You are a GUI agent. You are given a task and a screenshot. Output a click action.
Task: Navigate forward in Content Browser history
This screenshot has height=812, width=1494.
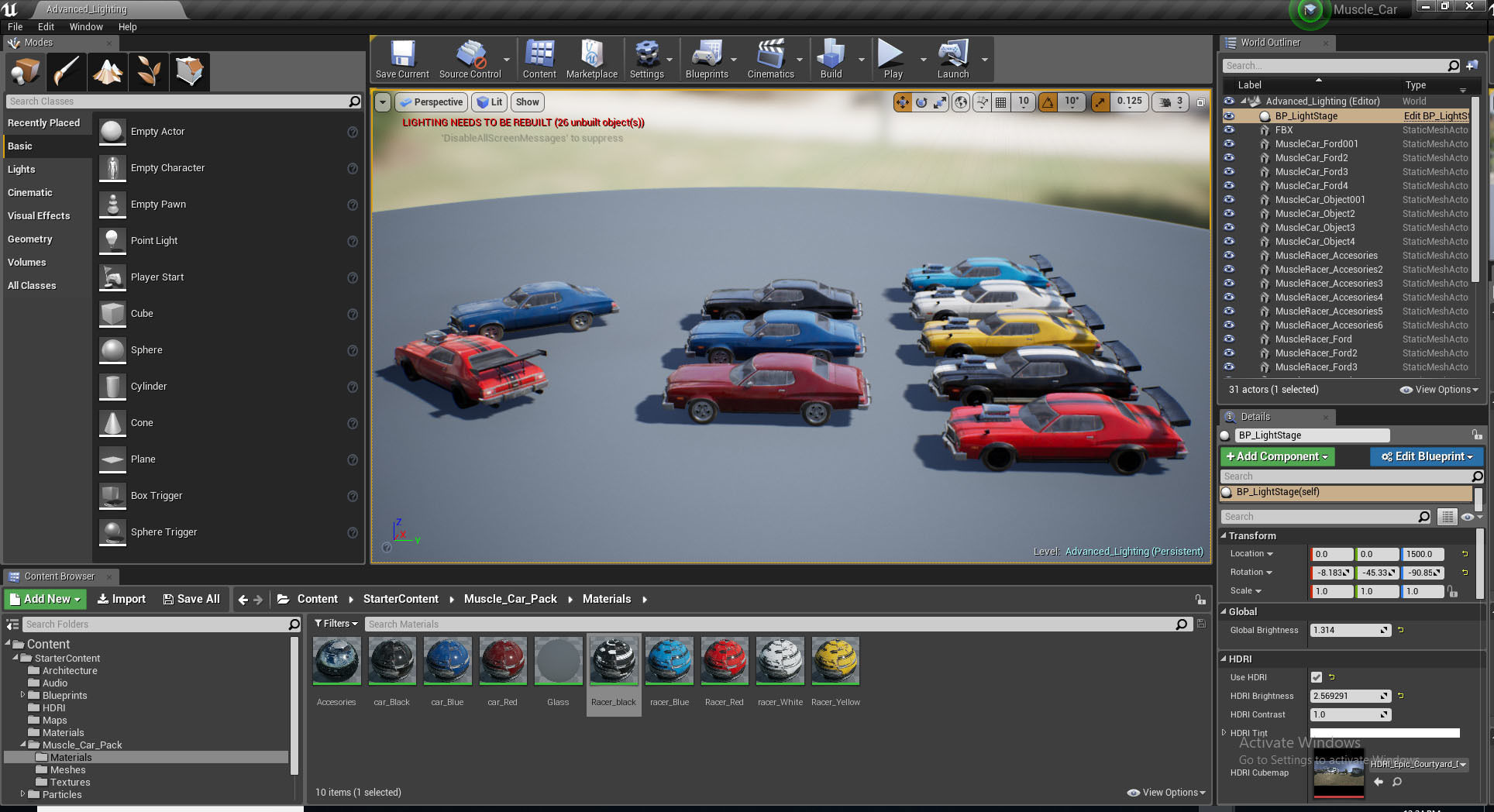(x=258, y=599)
